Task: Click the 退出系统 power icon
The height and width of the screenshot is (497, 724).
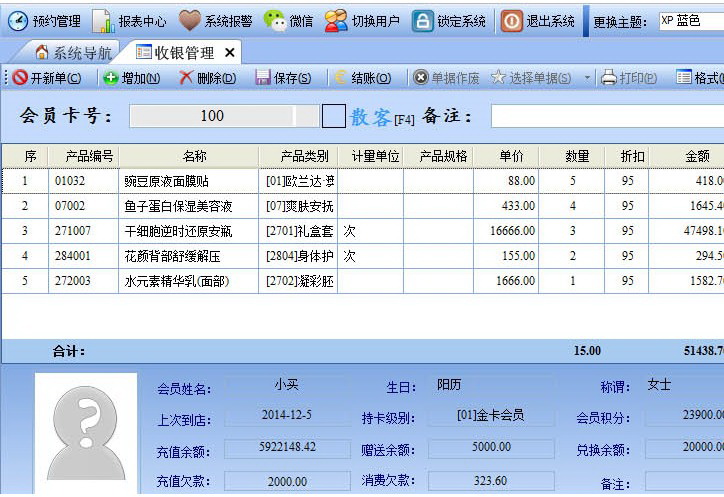Action: coord(512,21)
